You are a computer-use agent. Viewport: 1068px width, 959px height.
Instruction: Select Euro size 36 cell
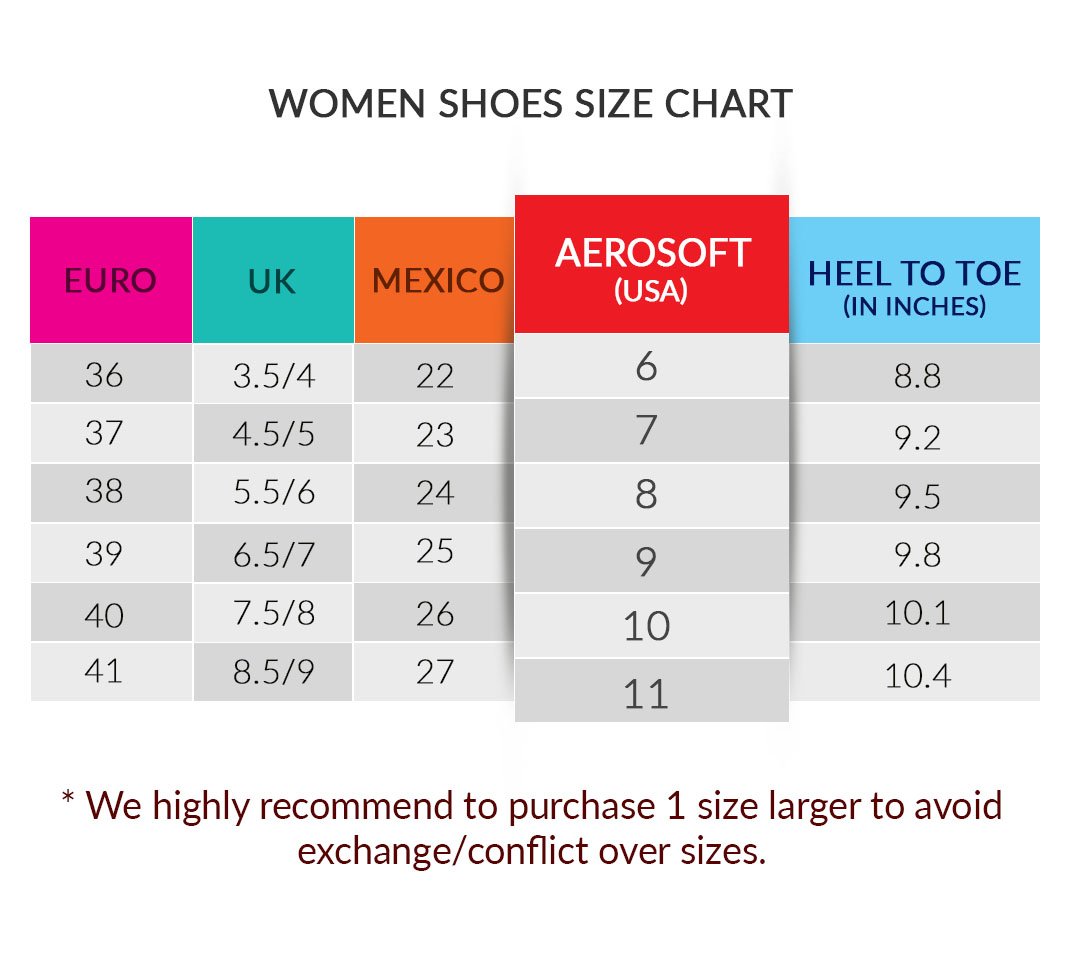click(105, 374)
